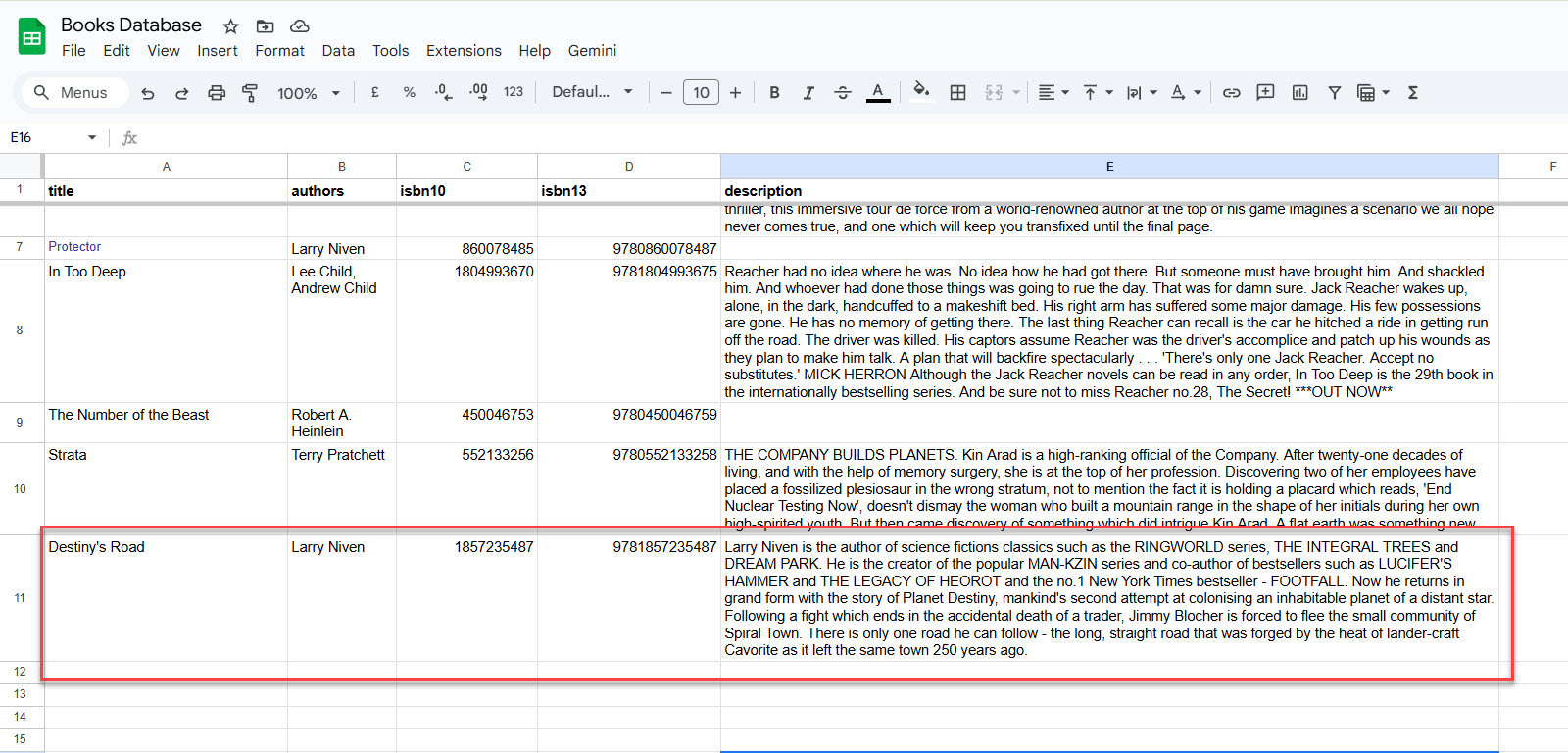Click the Undo icon in toolbar

(x=148, y=93)
